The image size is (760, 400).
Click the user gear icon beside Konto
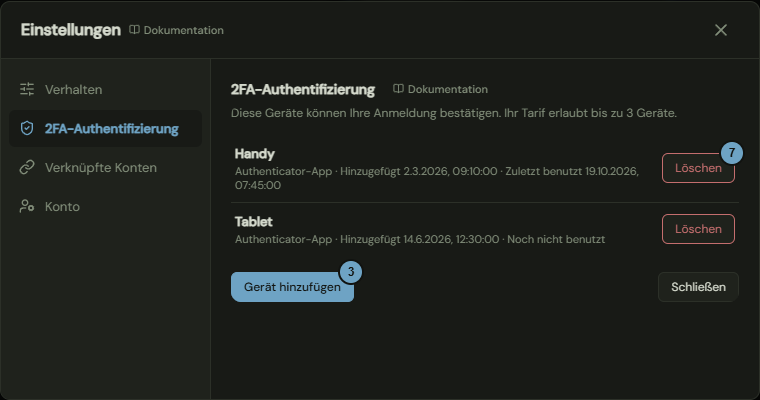[27, 206]
